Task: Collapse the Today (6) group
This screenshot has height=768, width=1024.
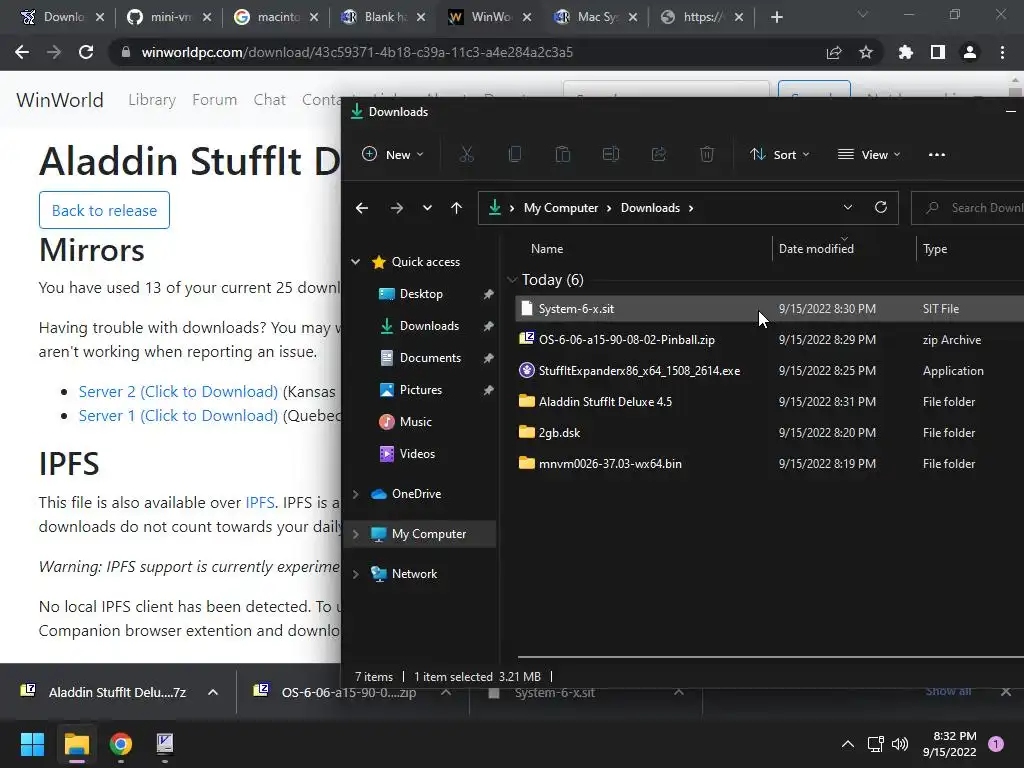Action: pyautogui.click(x=512, y=280)
